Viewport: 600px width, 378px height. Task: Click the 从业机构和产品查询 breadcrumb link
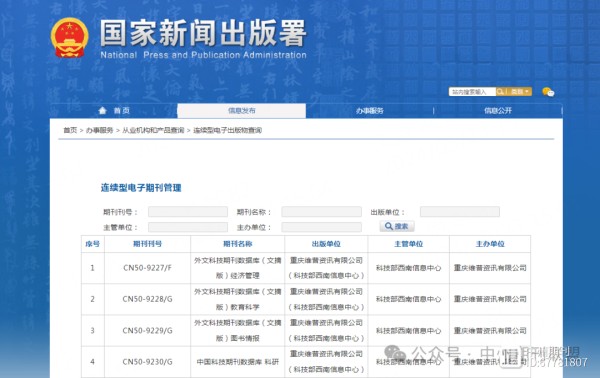pyautogui.click(x=153, y=130)
